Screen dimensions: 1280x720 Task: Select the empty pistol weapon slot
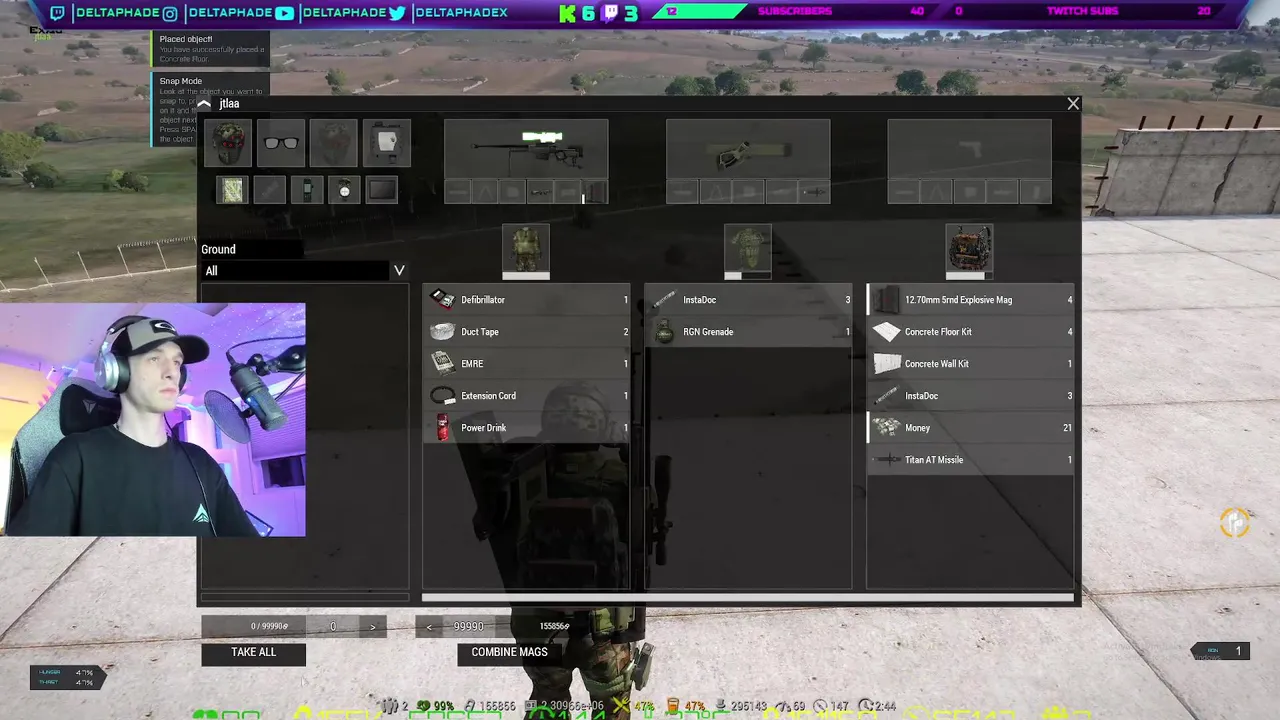[970, 149]
